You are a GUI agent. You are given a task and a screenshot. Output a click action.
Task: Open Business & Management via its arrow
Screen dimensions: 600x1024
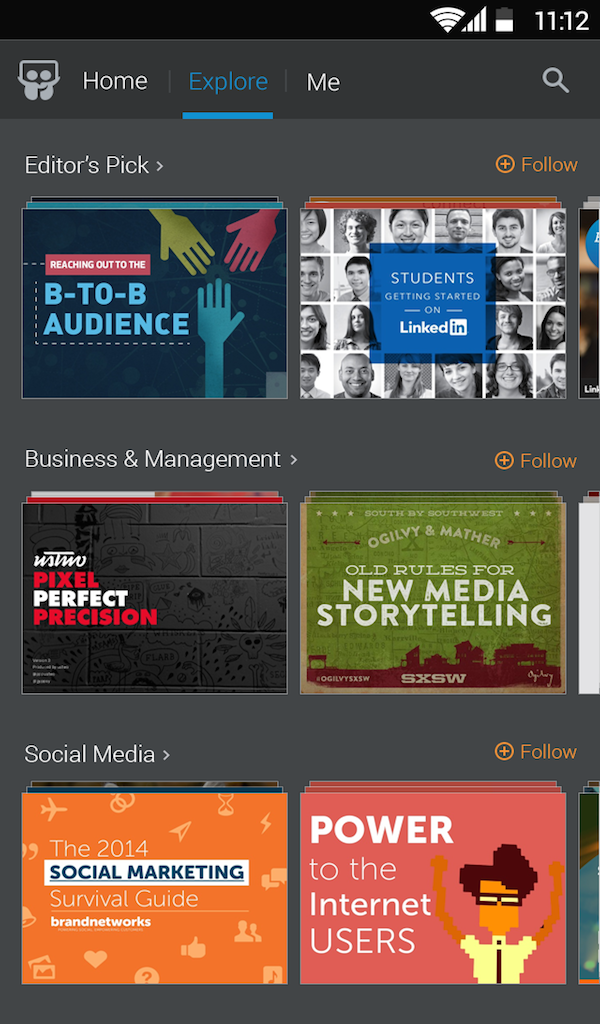point(293,461)
